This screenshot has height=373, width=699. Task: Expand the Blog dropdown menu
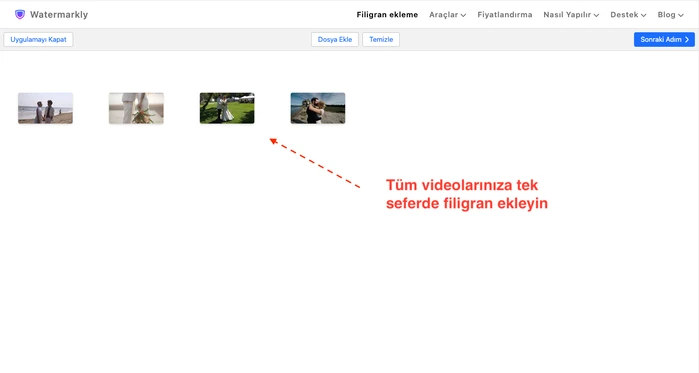pos(670,15)
